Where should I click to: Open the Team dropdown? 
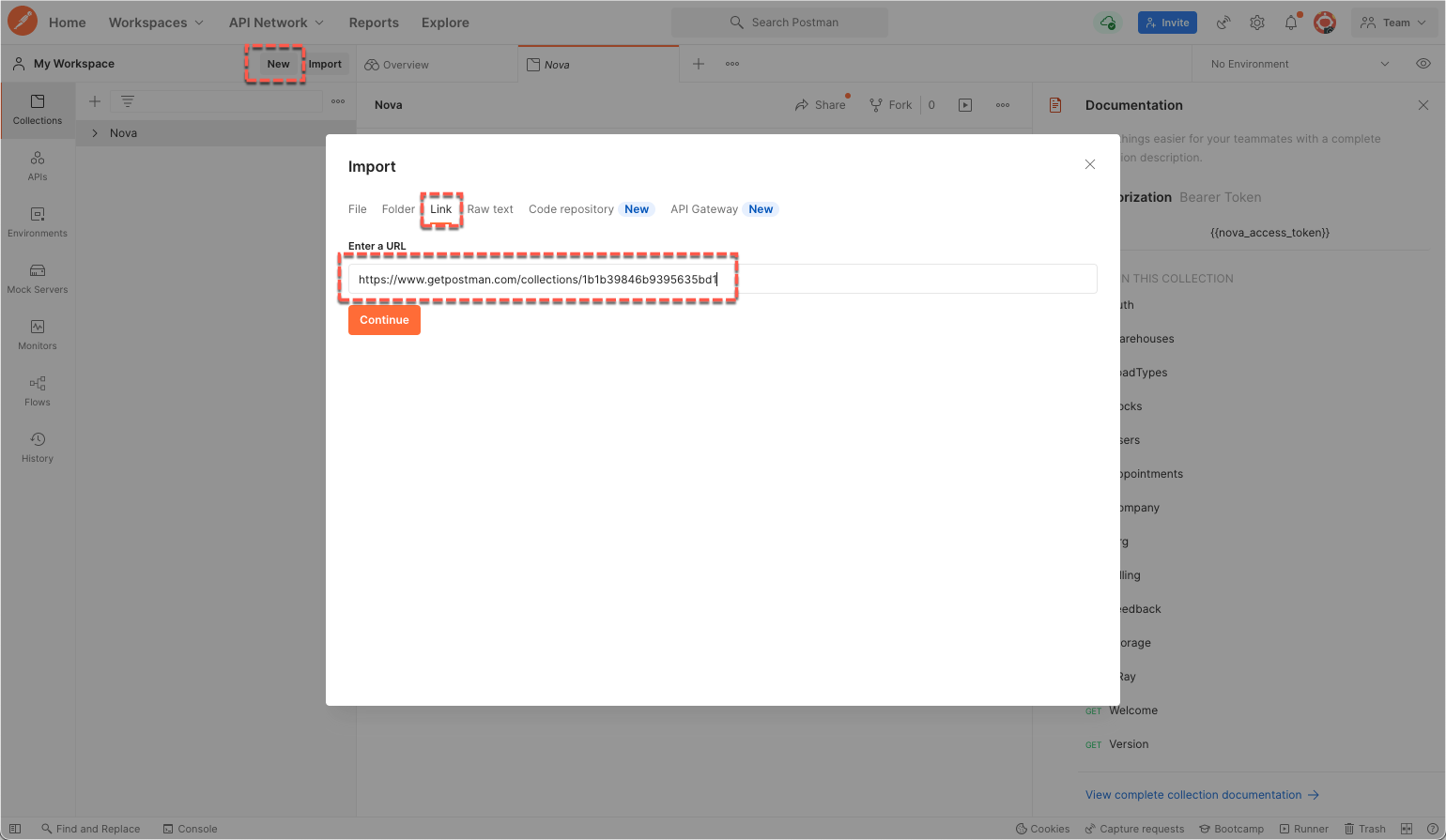coord(1394,23)
